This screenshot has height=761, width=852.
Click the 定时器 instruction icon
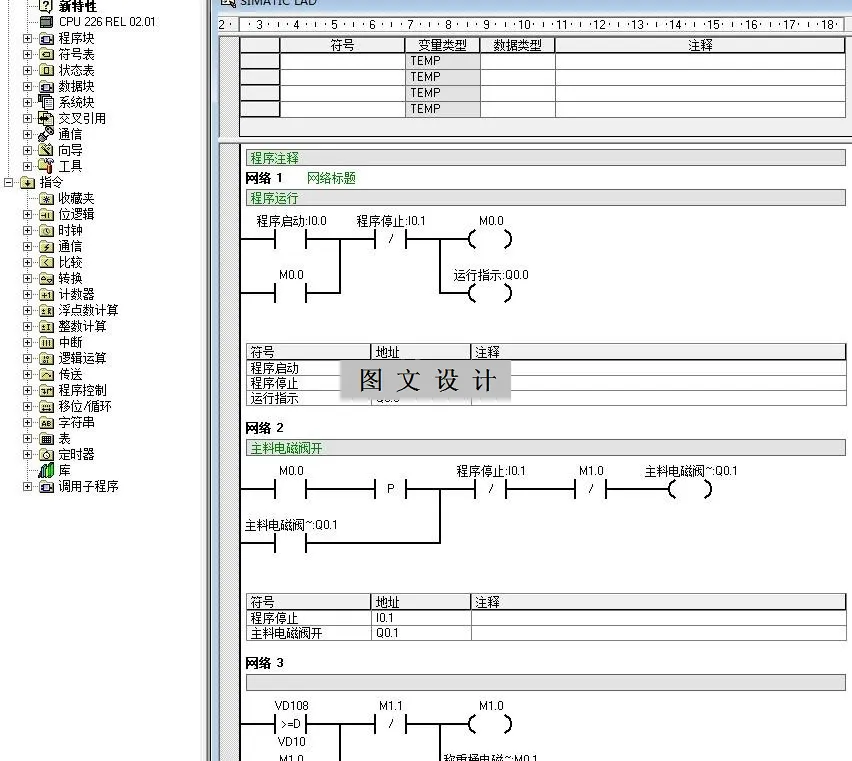pos(46,455)
